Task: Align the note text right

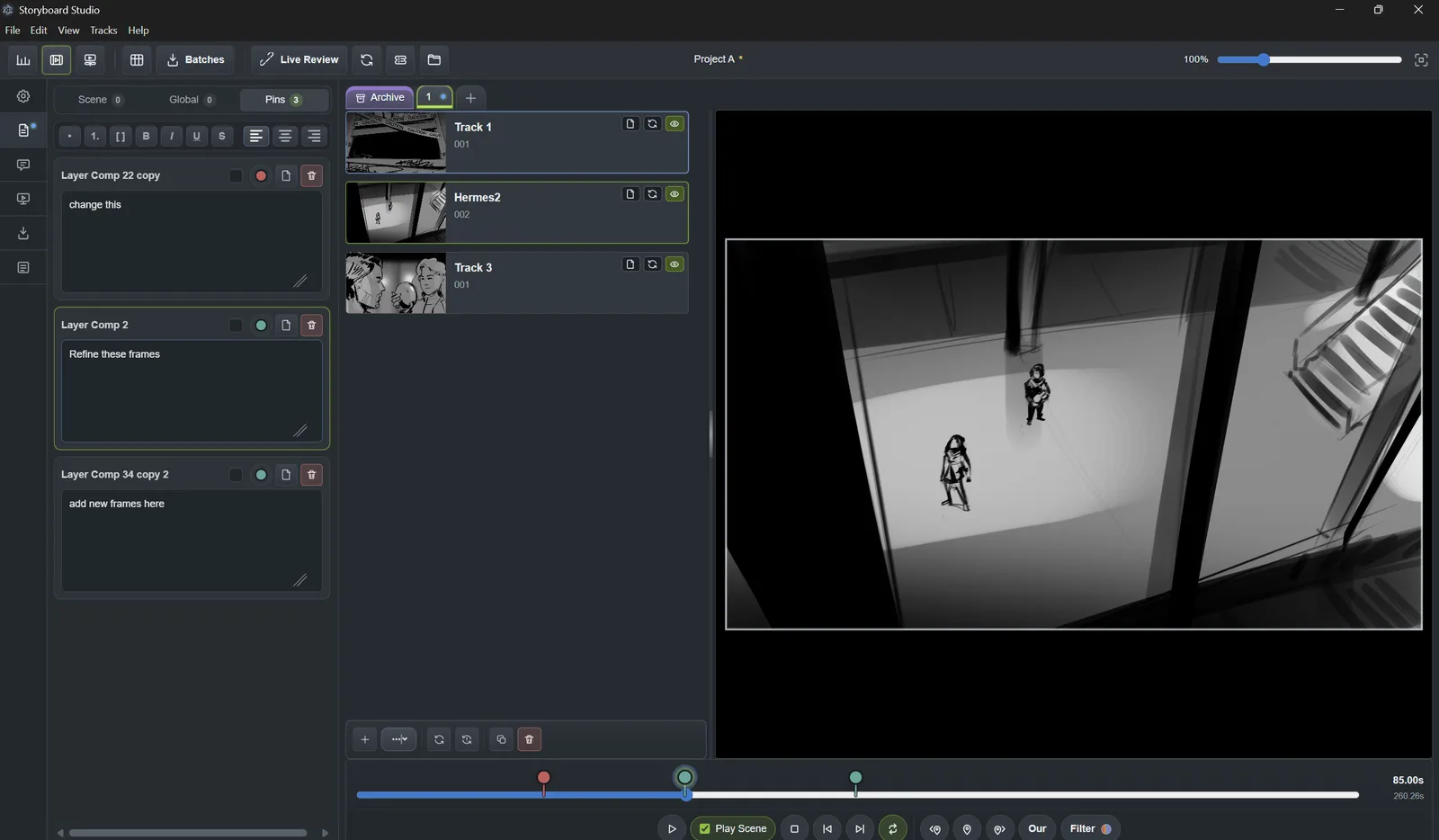Action: [314, 136]
